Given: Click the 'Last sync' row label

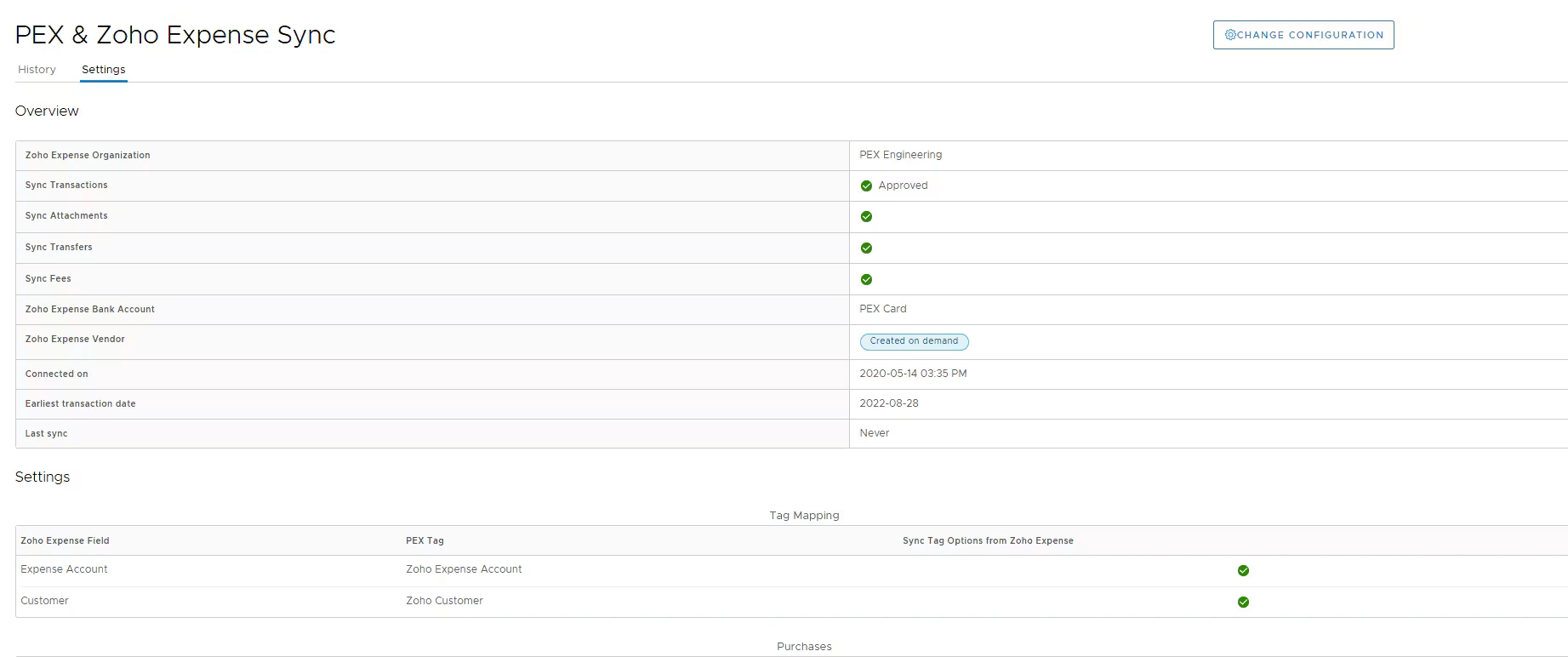Looking at the screenshot, I should click(x=46, y=434).
